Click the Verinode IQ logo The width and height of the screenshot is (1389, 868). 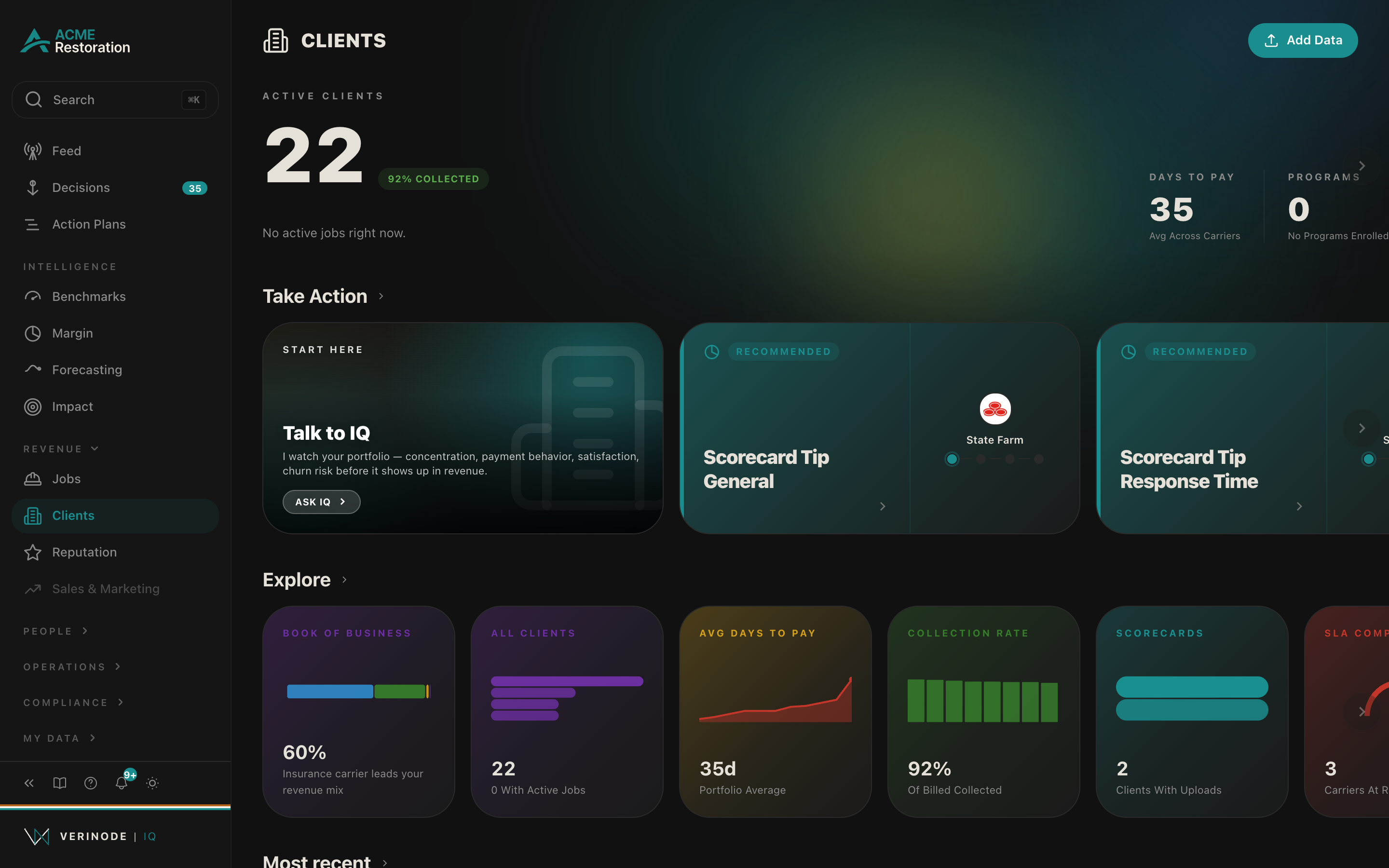click(x=90, y=837)
